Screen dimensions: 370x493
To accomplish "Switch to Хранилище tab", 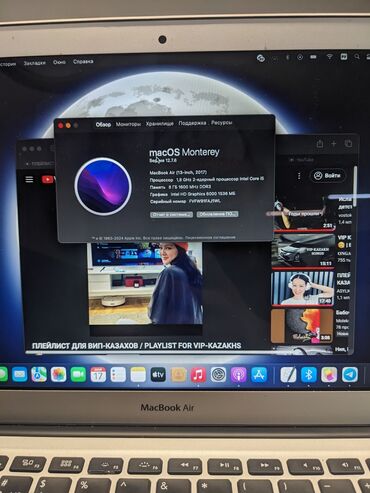I will [160, 124].
